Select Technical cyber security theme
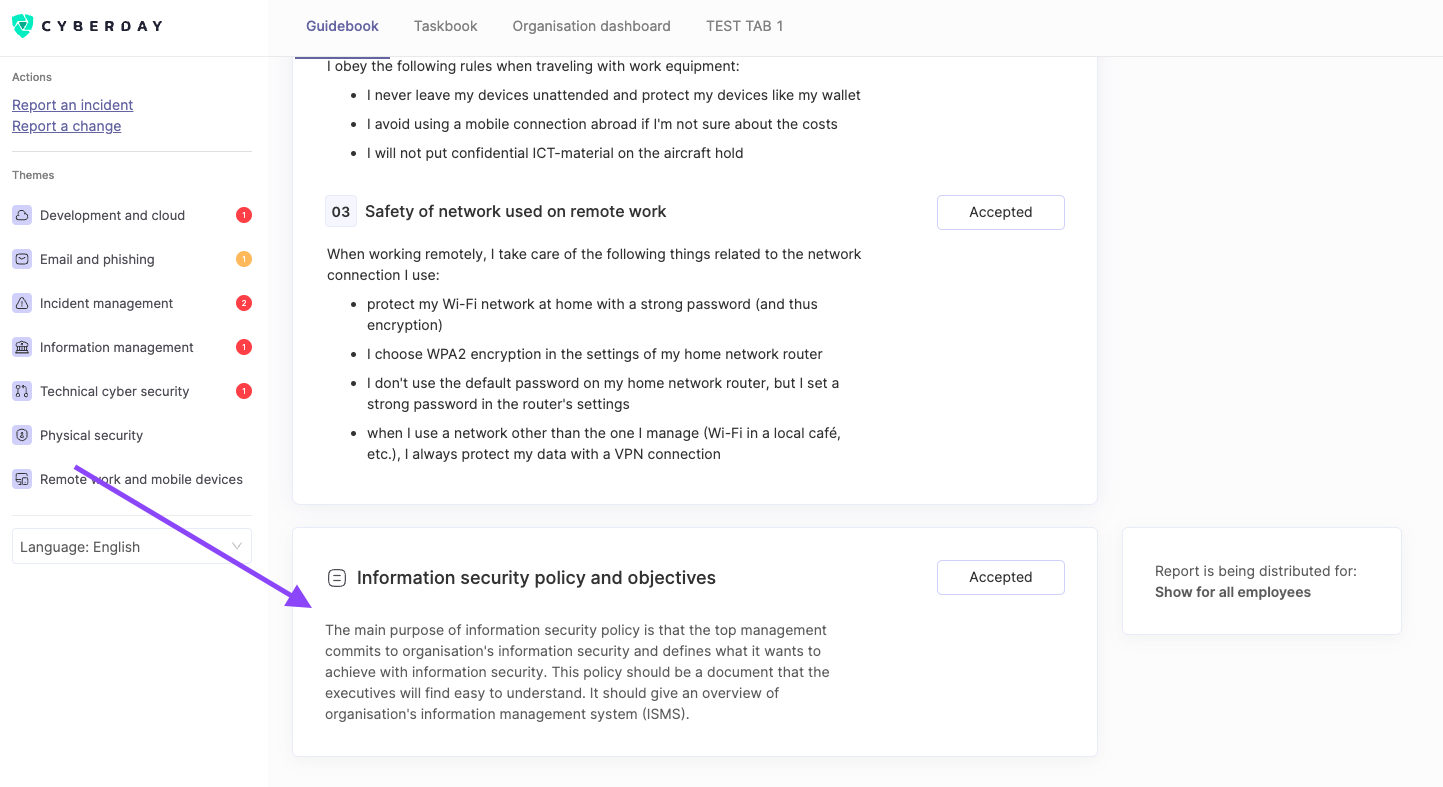Viewport: 1443px width, 787px height. point(132,391)
